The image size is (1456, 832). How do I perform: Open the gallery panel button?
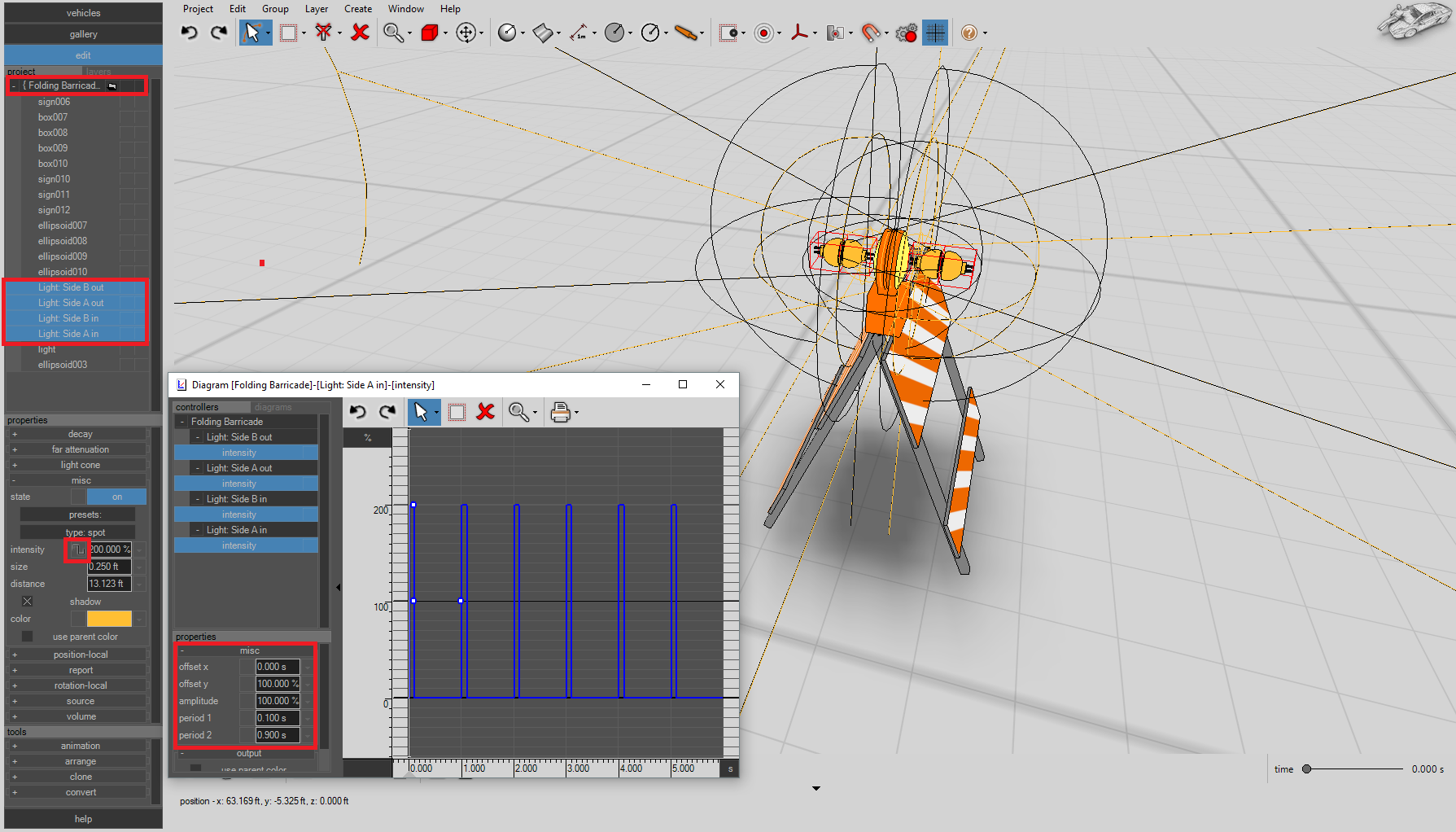click(83, 34)
